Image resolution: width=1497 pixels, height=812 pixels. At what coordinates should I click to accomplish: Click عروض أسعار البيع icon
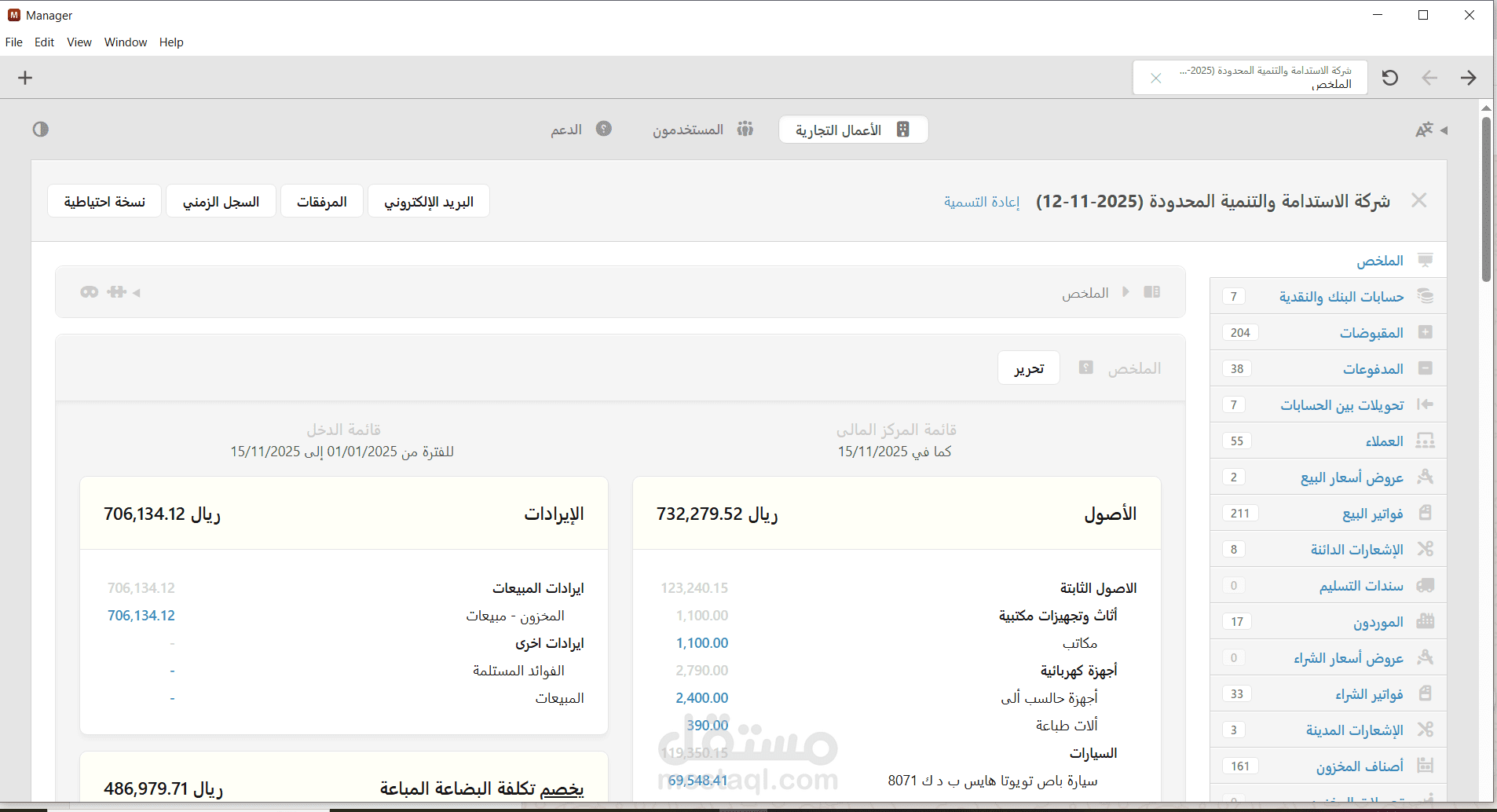pos(1426,477)
